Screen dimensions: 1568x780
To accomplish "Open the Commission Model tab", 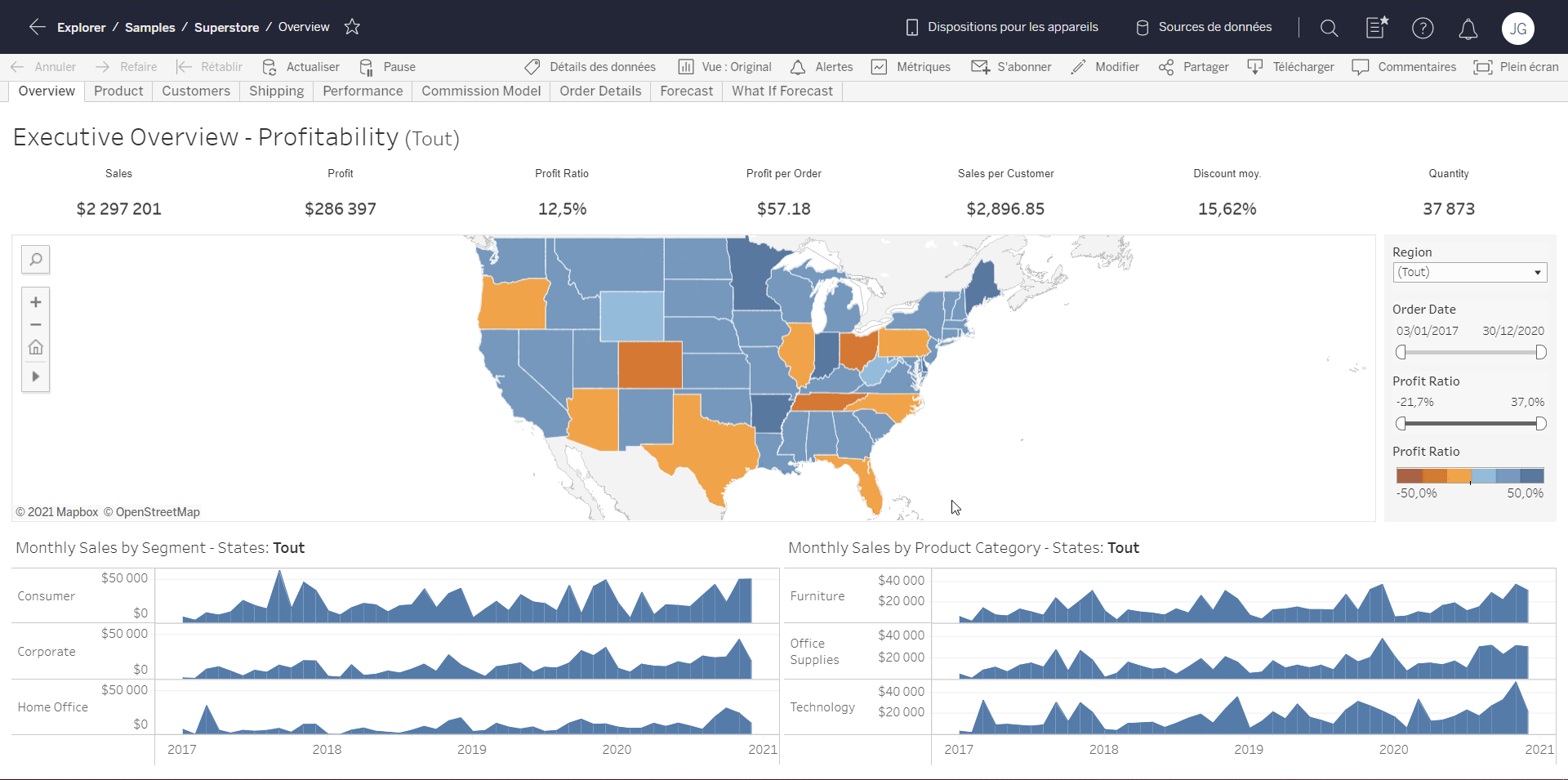I will 481,91.
